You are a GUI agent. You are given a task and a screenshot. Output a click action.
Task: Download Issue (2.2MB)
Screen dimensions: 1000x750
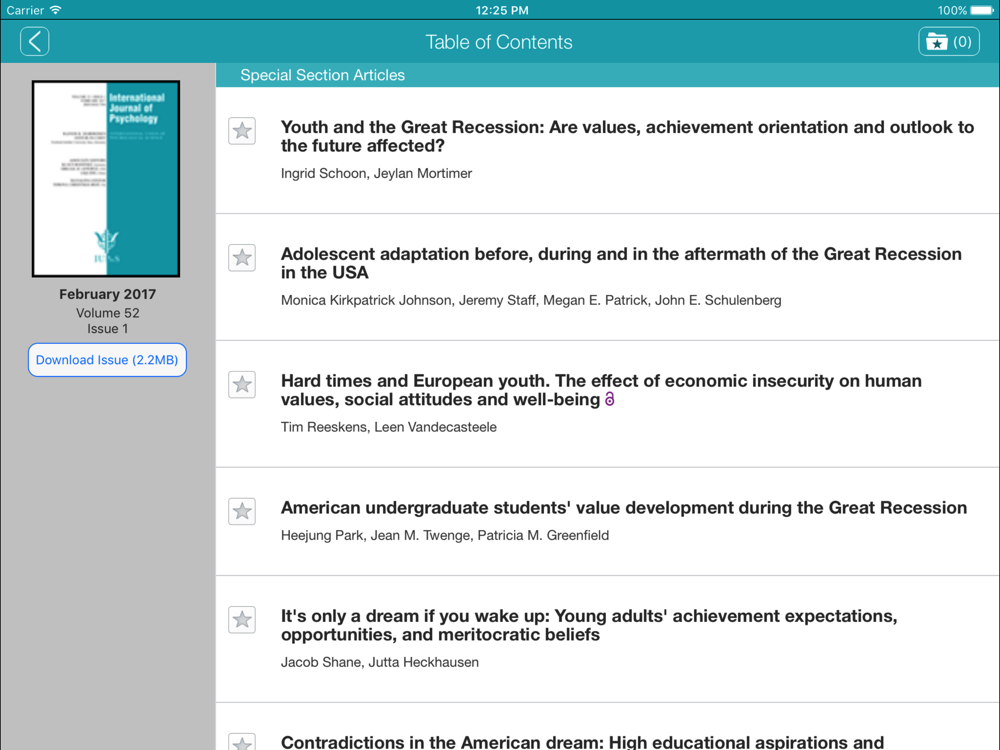tap(107, 360)
